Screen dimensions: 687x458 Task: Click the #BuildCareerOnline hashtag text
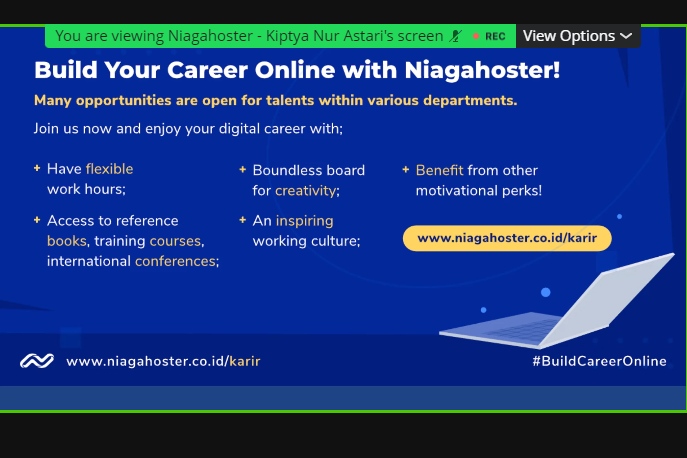(x=599, y=361)
